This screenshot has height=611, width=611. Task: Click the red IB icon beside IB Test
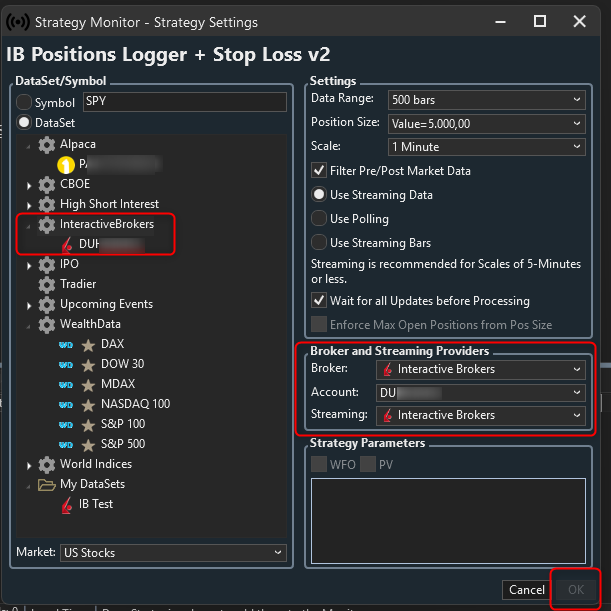[x=67, y=505]
